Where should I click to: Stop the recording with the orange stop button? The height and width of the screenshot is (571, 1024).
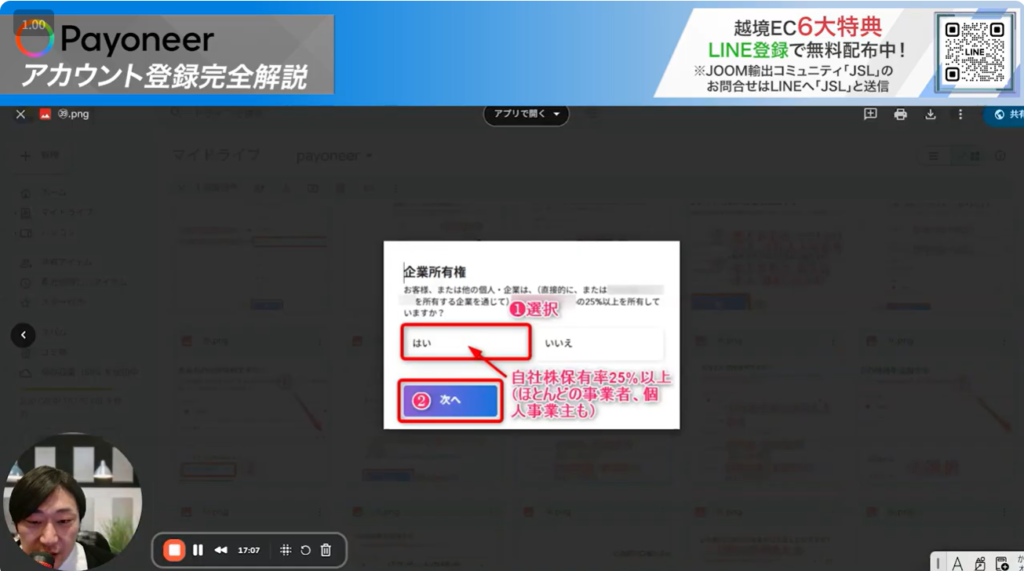[174, 550]
